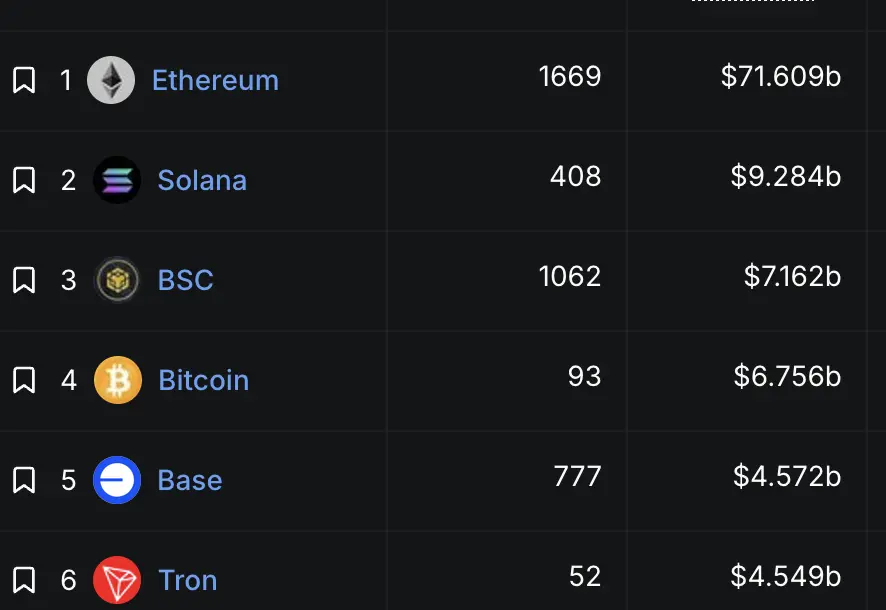This screenshot has width=886, height=610.
Task: Go to the Base chain page
Action: pyautogui.click(x=190, y=480)
